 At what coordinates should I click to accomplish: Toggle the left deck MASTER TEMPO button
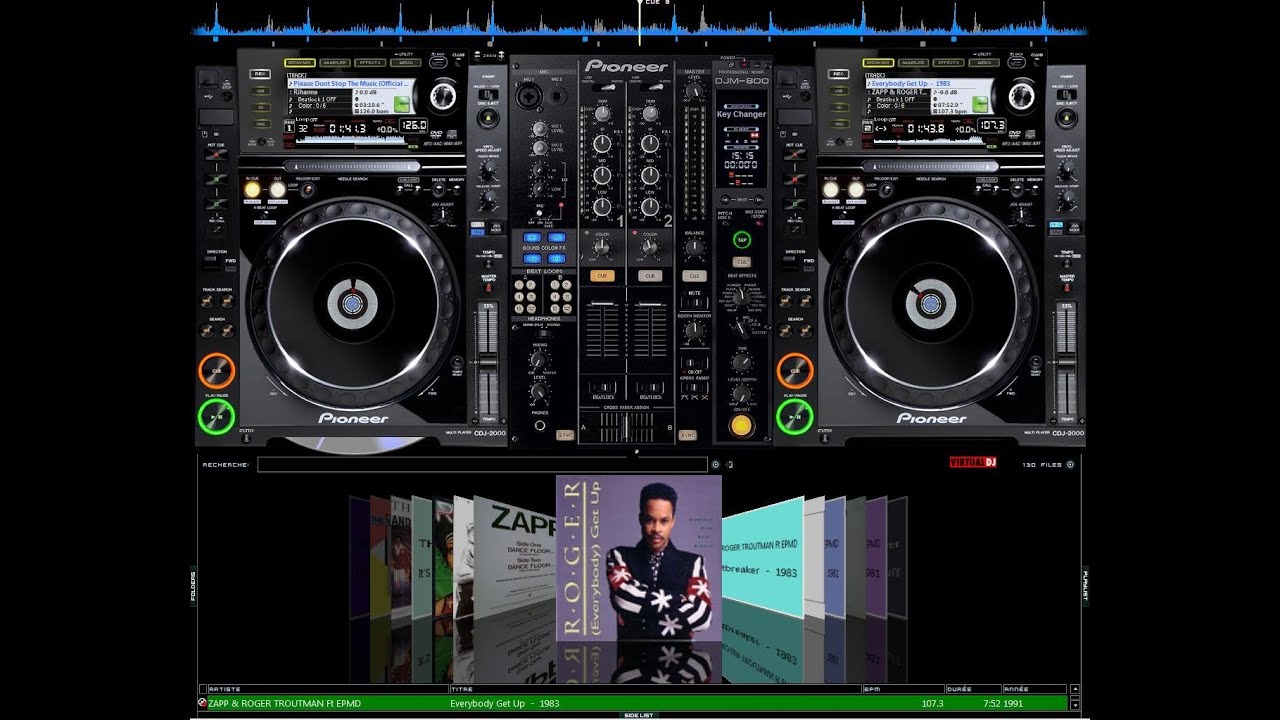pos(488,287)
